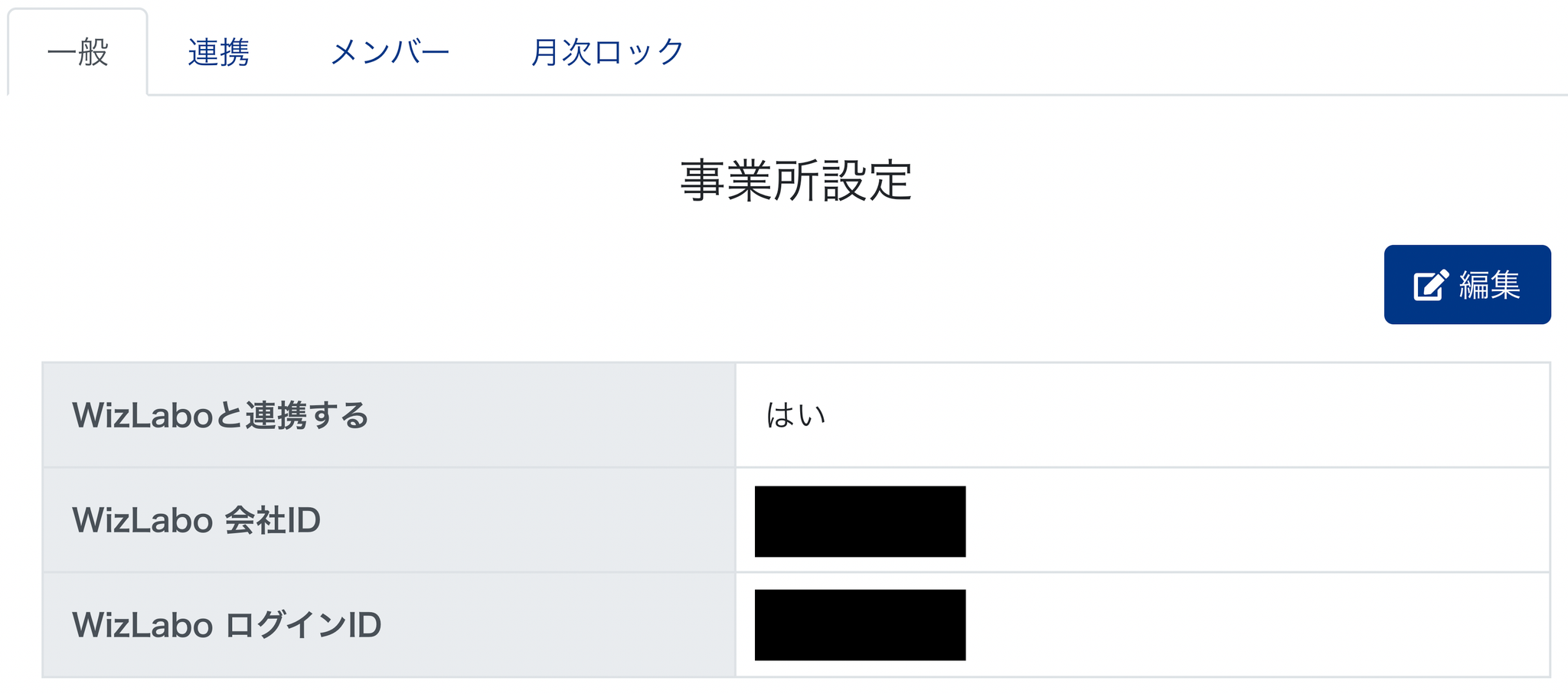Click the WizLabo ログインID label

227,625
